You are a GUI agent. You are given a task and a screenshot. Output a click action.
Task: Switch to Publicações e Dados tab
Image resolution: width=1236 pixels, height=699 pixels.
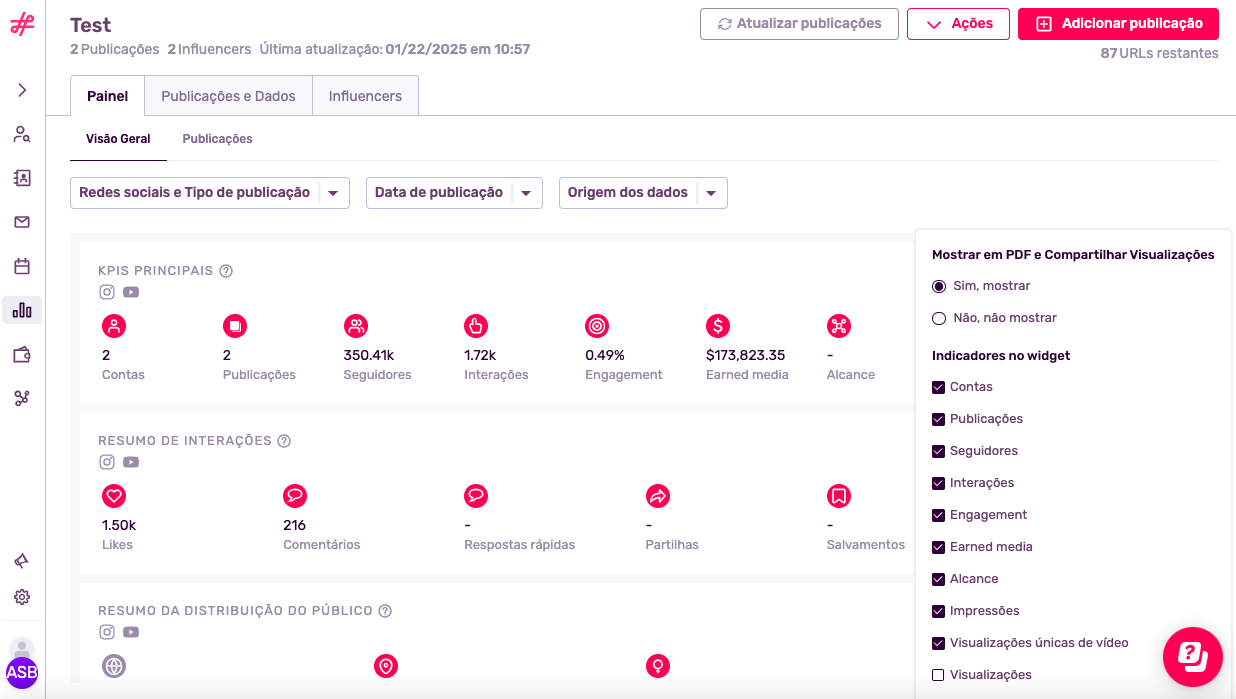tap(229, 96)
